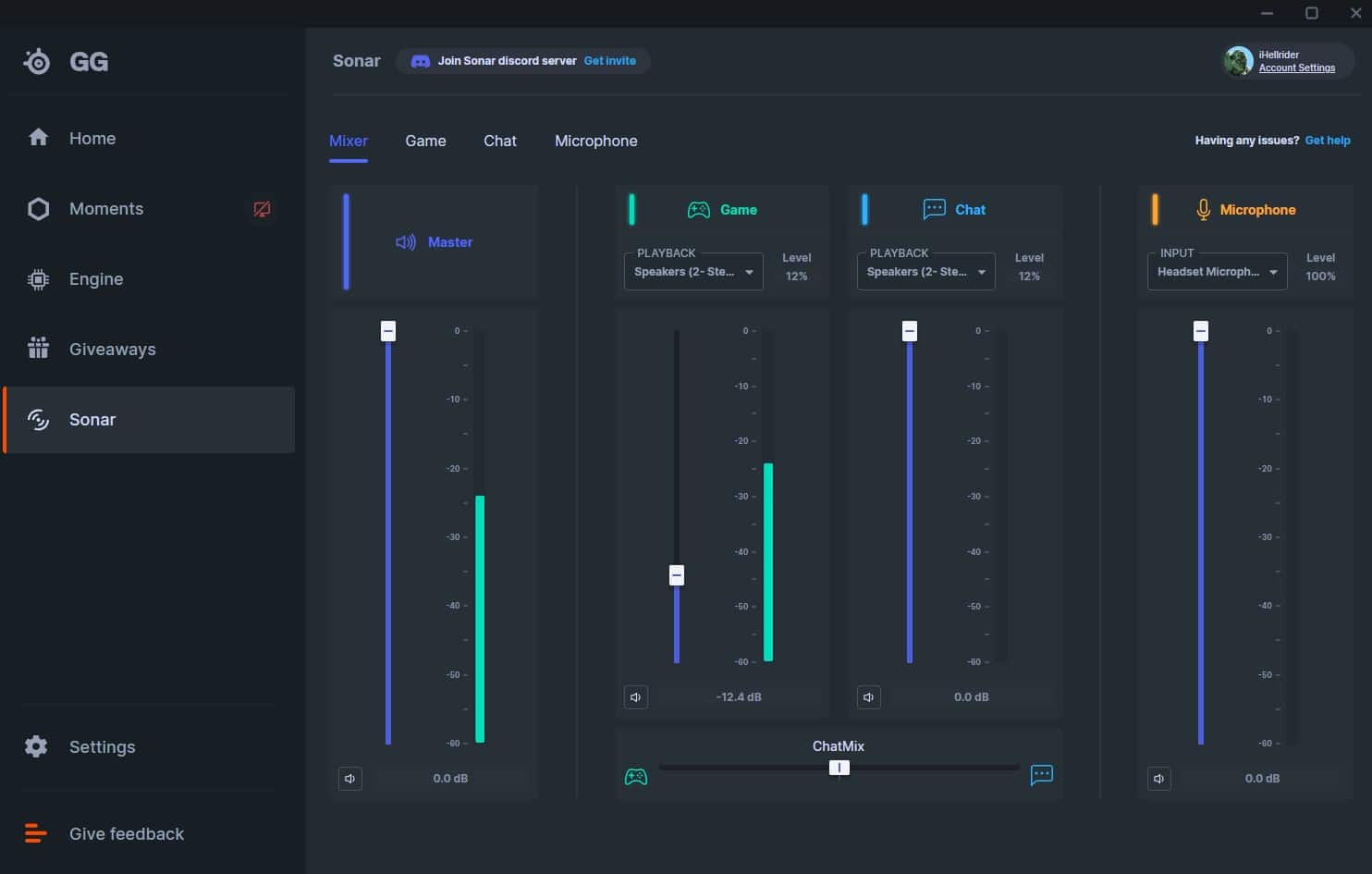The width and height of the screenshot is (1372, 874).
Task: Click the ChatMix balance slider handle
Action: [x=839, y=768]
